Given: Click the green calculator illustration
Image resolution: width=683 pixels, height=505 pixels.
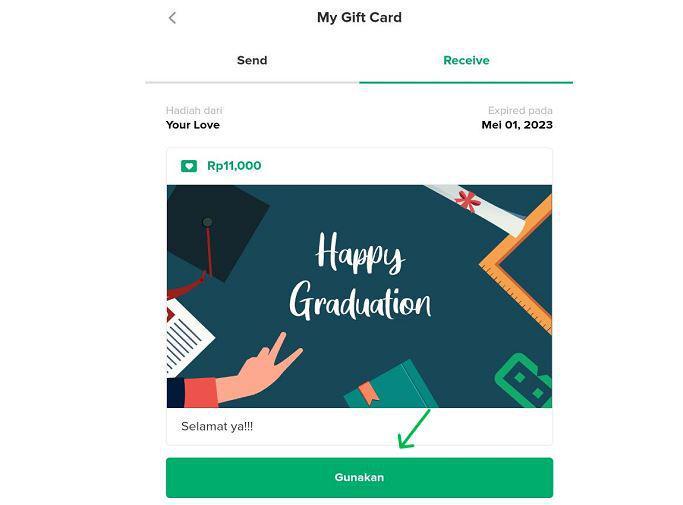Looking at the screenshot, I should (525, 381).
